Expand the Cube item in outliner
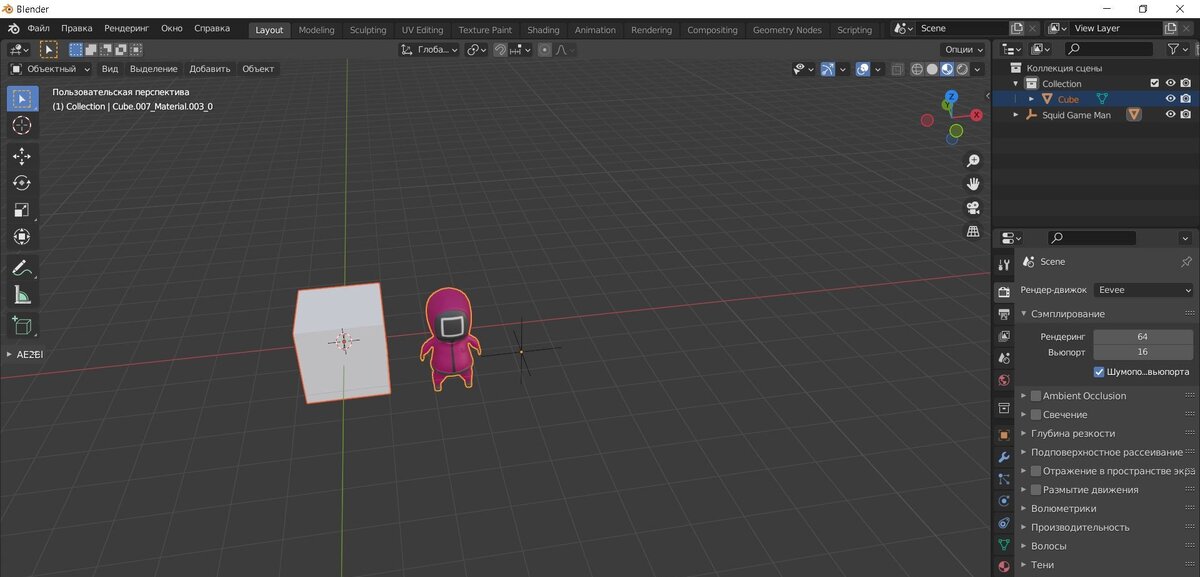Screen dimensions: 1200x577 (1032, 99)
